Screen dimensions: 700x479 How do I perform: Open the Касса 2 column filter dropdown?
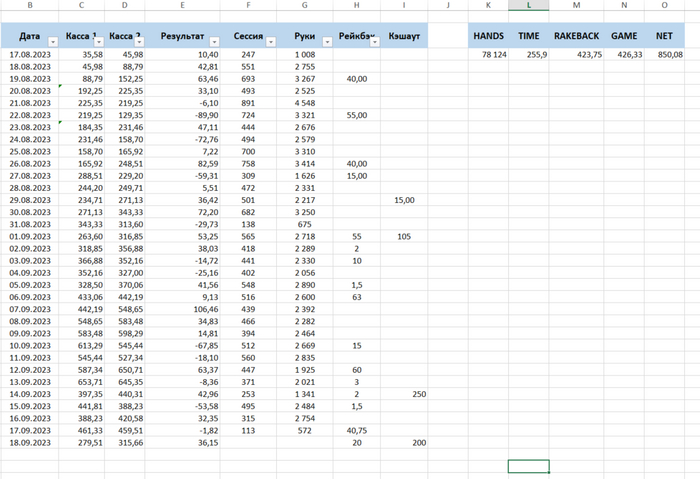click(139, 42)
